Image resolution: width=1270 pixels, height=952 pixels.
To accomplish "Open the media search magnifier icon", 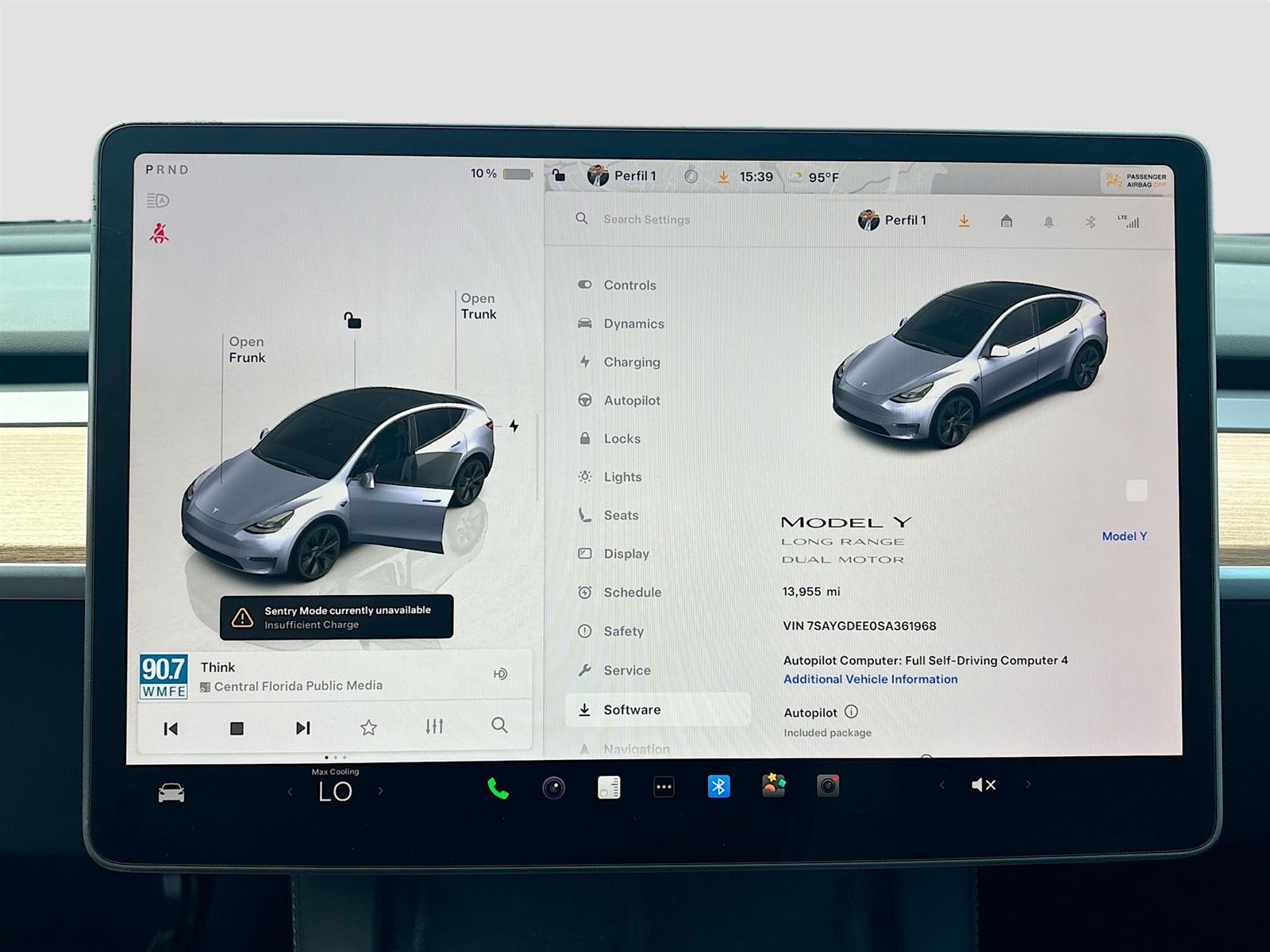I will click(x=499, y=724).
